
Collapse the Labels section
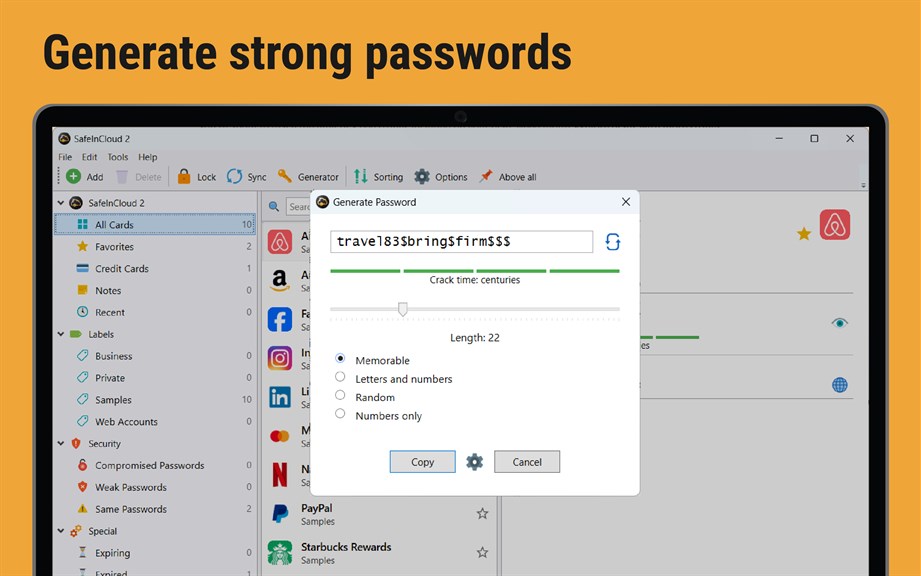(x=61, y=334)
